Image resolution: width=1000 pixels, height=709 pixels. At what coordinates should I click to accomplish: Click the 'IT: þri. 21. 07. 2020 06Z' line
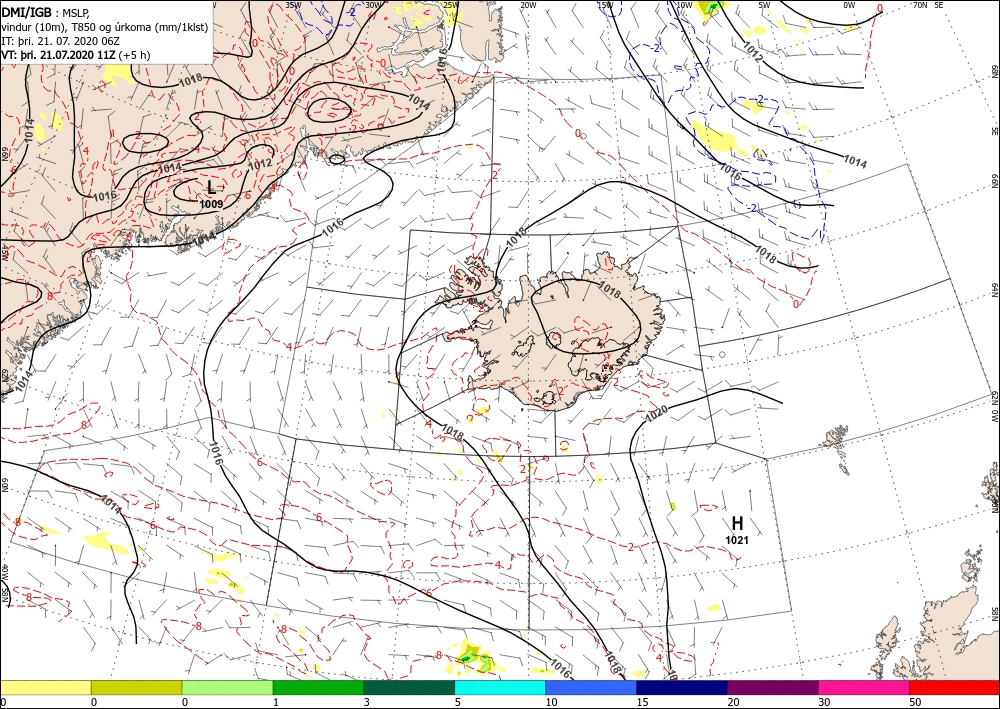pyautogui.click(x=60, y=41)
